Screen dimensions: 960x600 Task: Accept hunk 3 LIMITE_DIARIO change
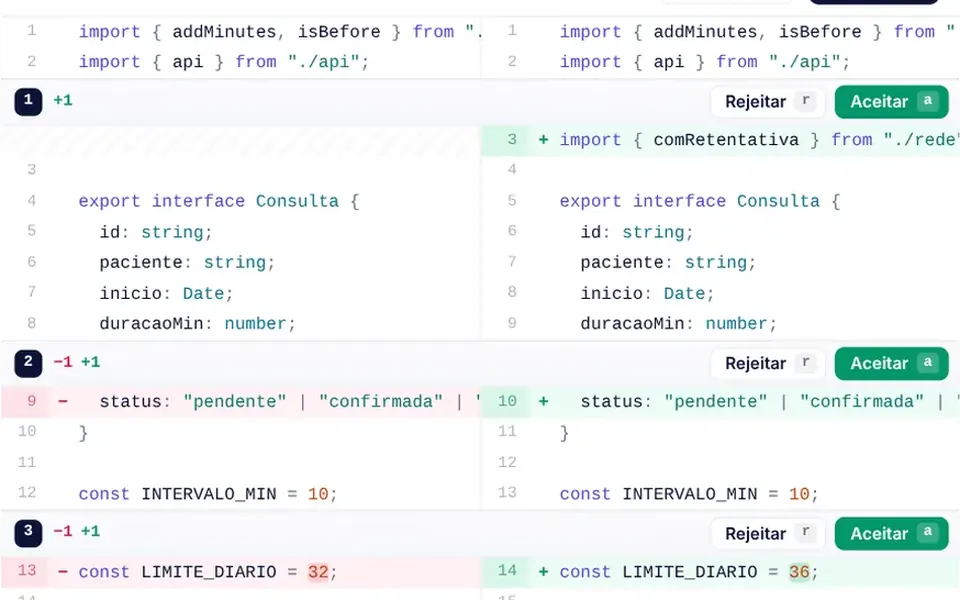pyautogui.click(x=891, y=534)
